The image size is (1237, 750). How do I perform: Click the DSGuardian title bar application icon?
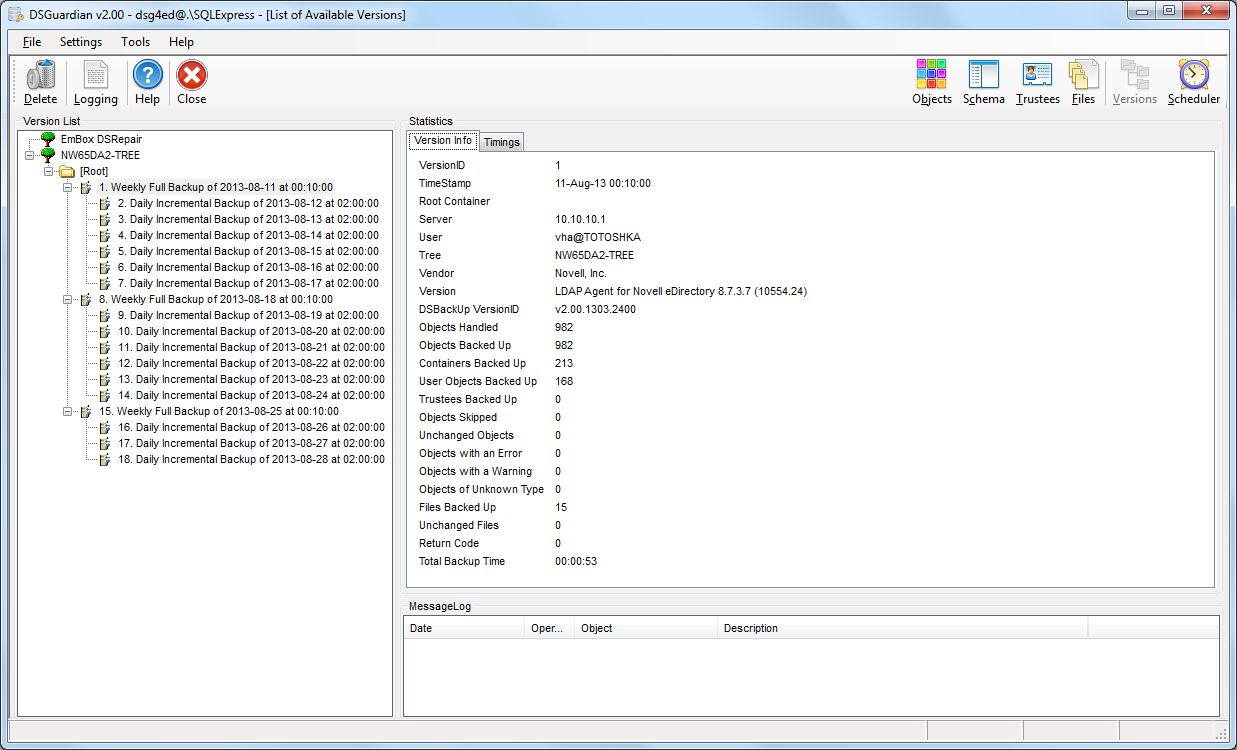tap(15, 15)
